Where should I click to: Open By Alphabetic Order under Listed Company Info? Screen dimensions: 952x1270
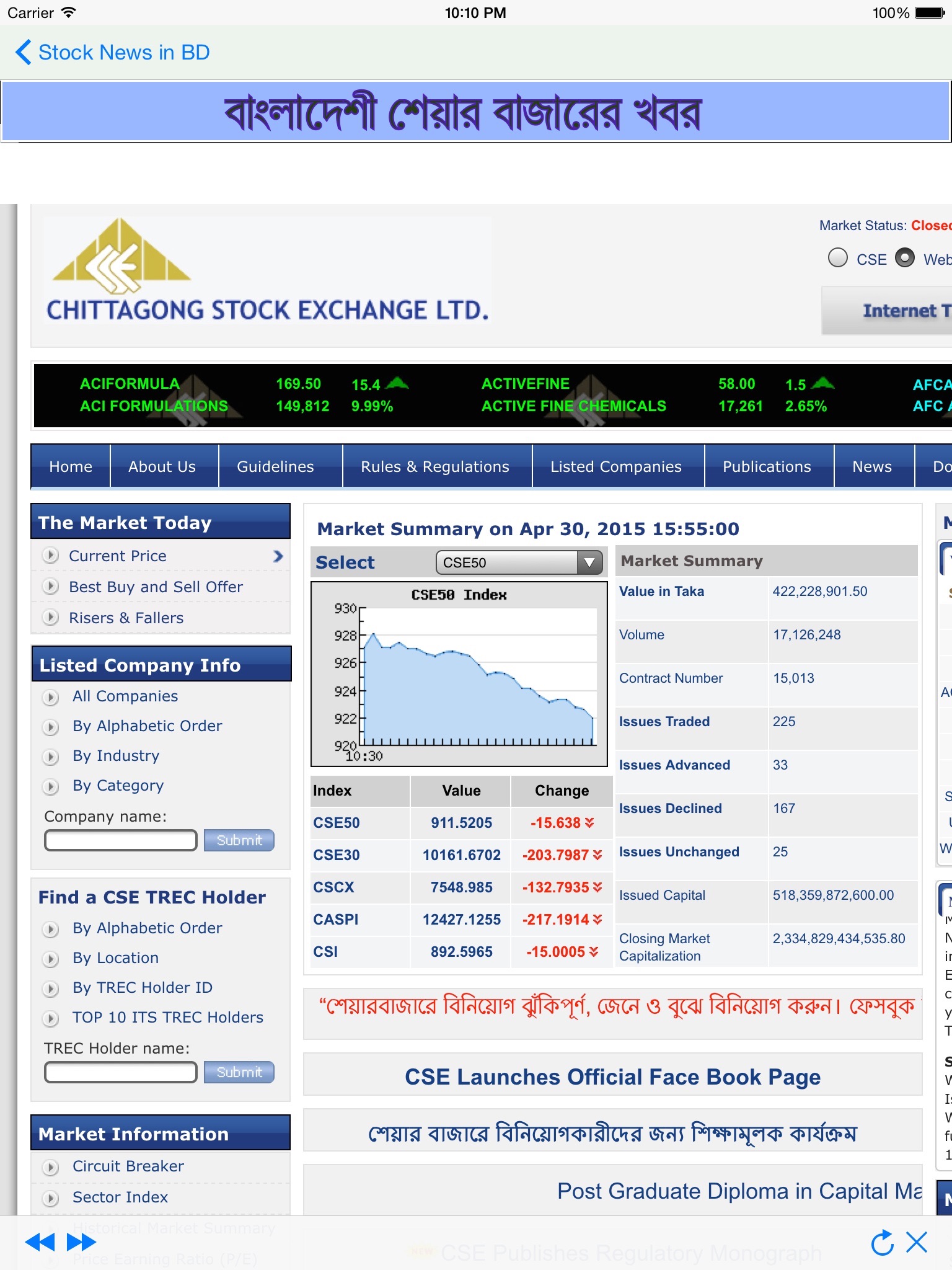[x=148, y=726]
